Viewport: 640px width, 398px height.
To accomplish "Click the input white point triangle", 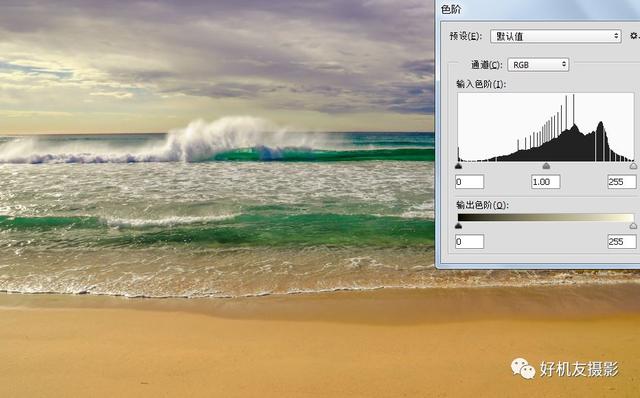I will tap(633, 166).
